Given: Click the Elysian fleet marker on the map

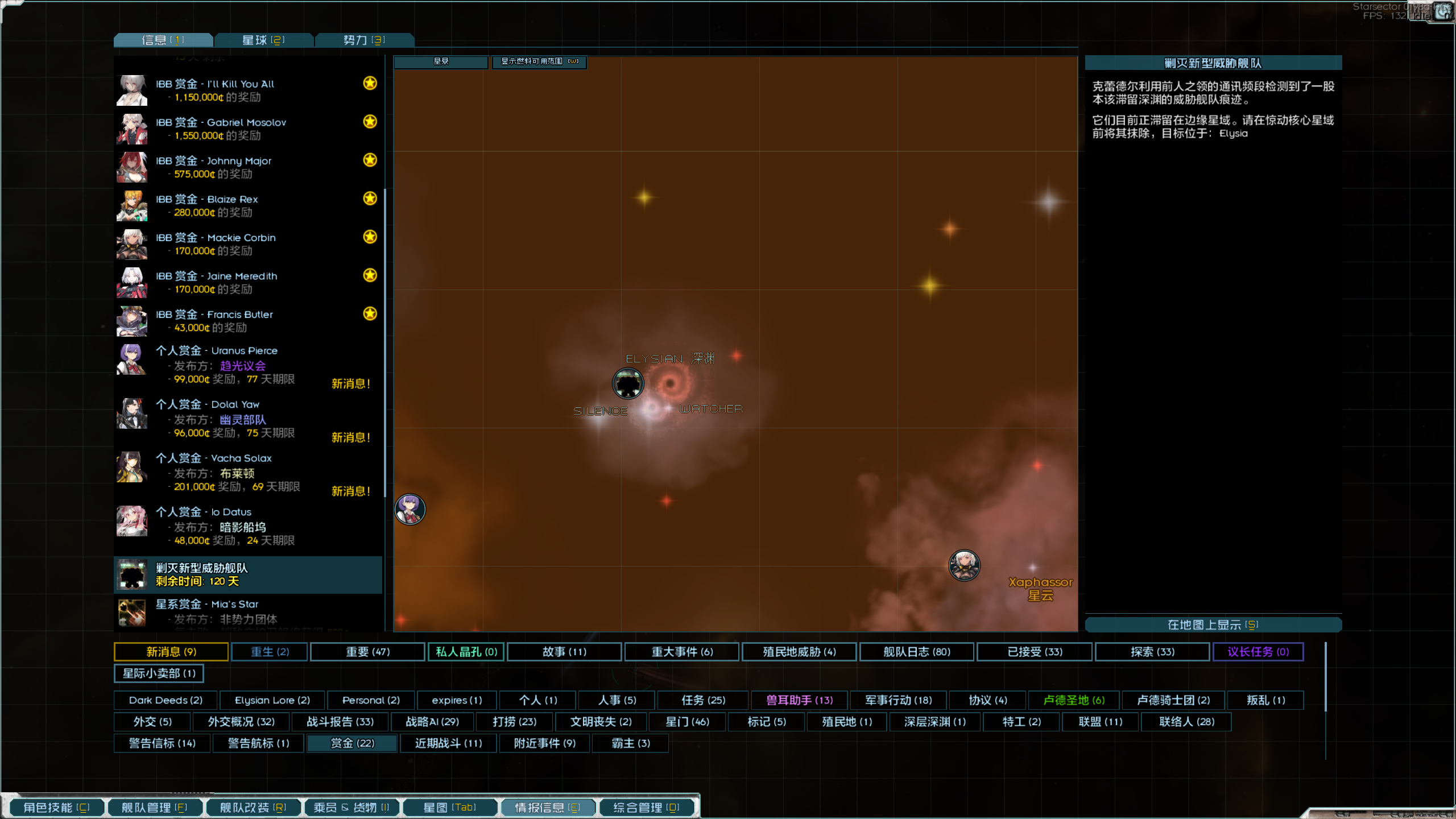Looking at the screenshot, I should click(628, 383).
